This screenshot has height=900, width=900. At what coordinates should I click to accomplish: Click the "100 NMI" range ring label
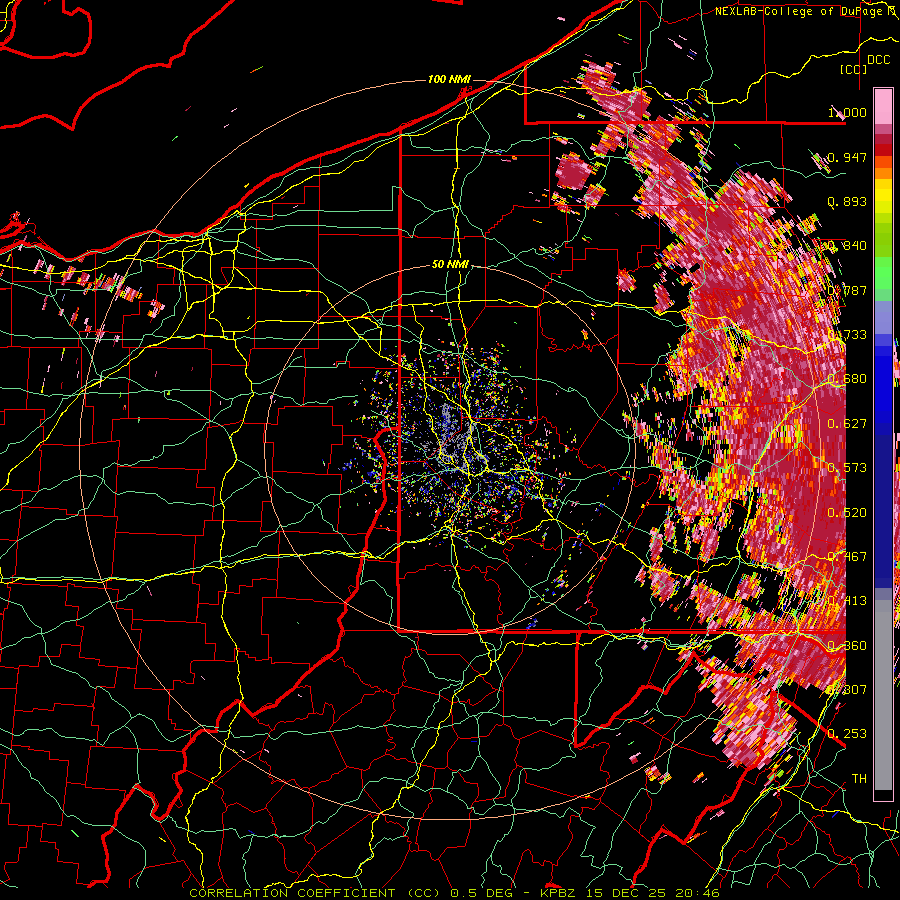[449, 79]
